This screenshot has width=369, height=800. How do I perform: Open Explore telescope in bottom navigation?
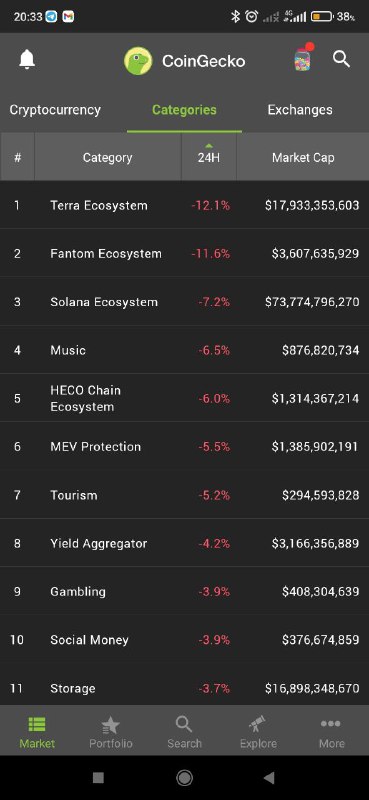coord(258,732)
